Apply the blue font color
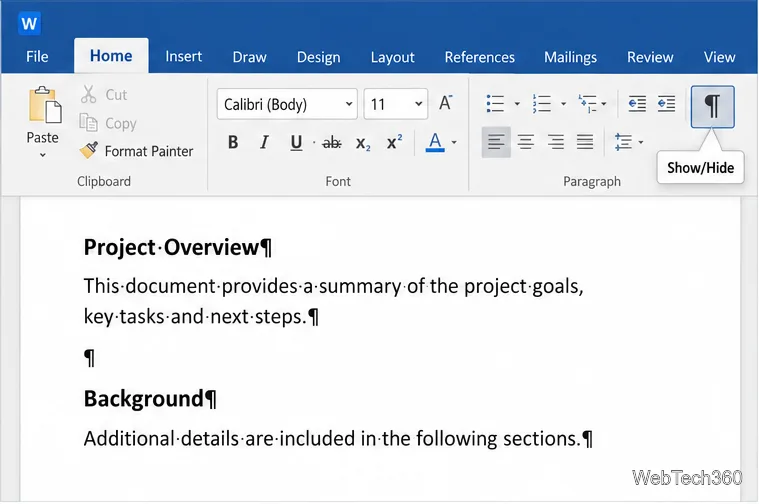 pyautogui.click(x=435, y=142)
